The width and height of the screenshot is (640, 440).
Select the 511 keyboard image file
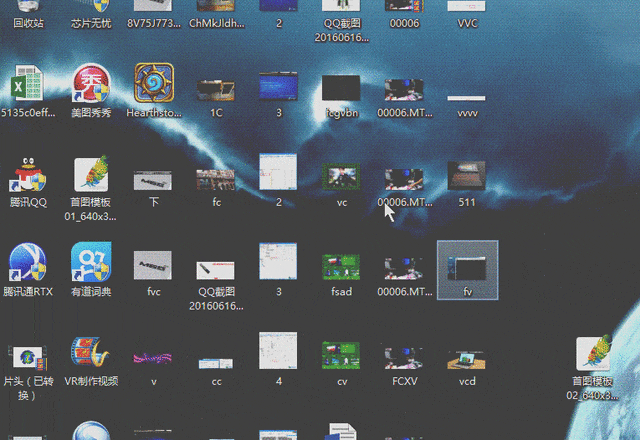(467, 184)
